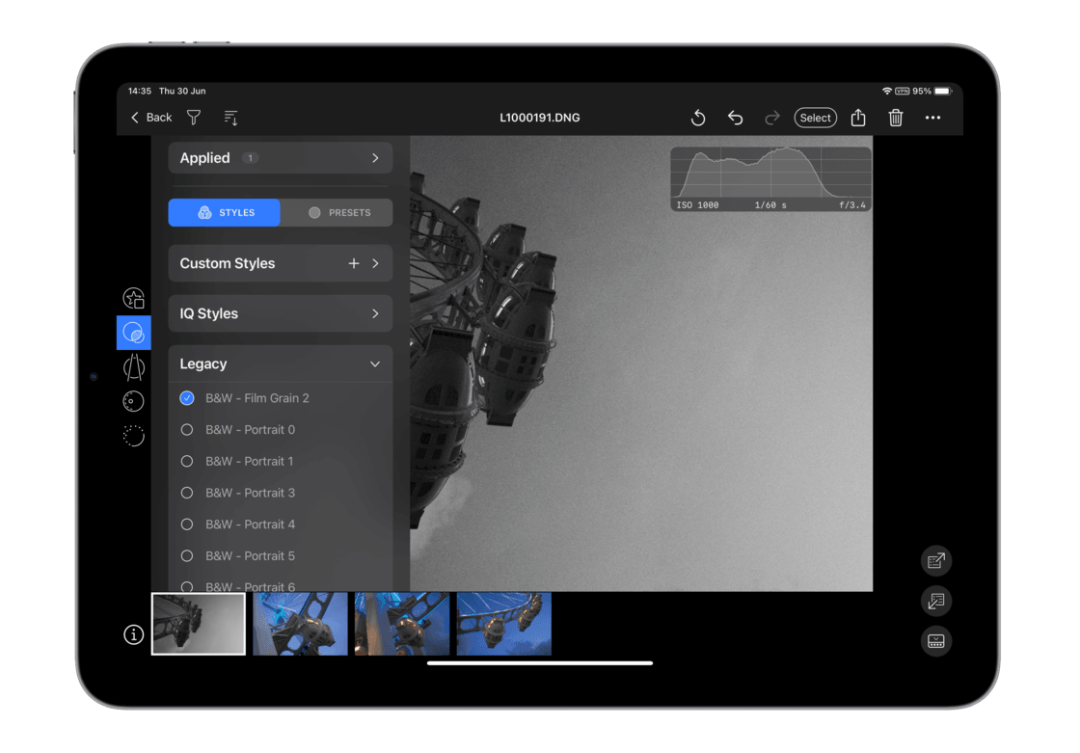
Task: Tap the bottom round keyboard-panel button
Action: (936, 641)
